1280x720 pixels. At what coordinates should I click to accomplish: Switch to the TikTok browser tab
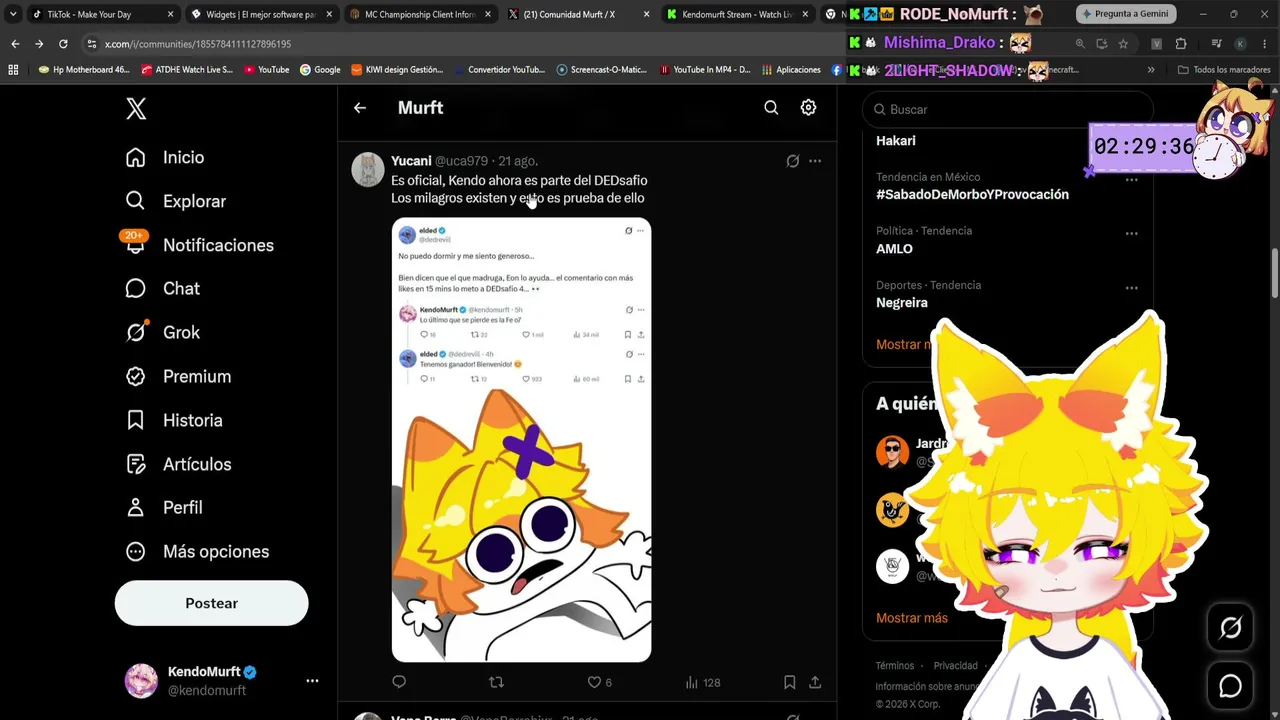[102, 15]
